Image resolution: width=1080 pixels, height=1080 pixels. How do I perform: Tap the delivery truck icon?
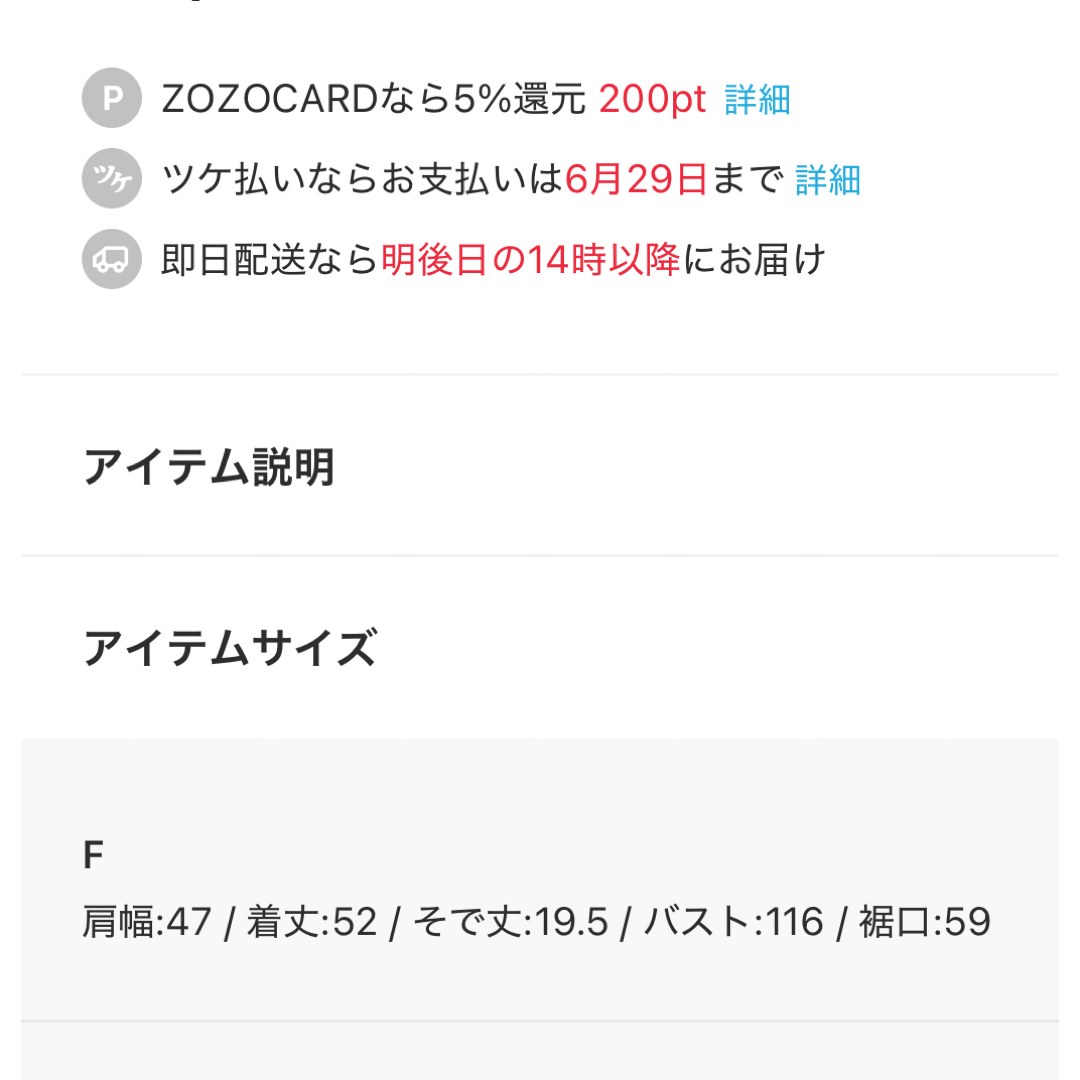tap(112, 259)
